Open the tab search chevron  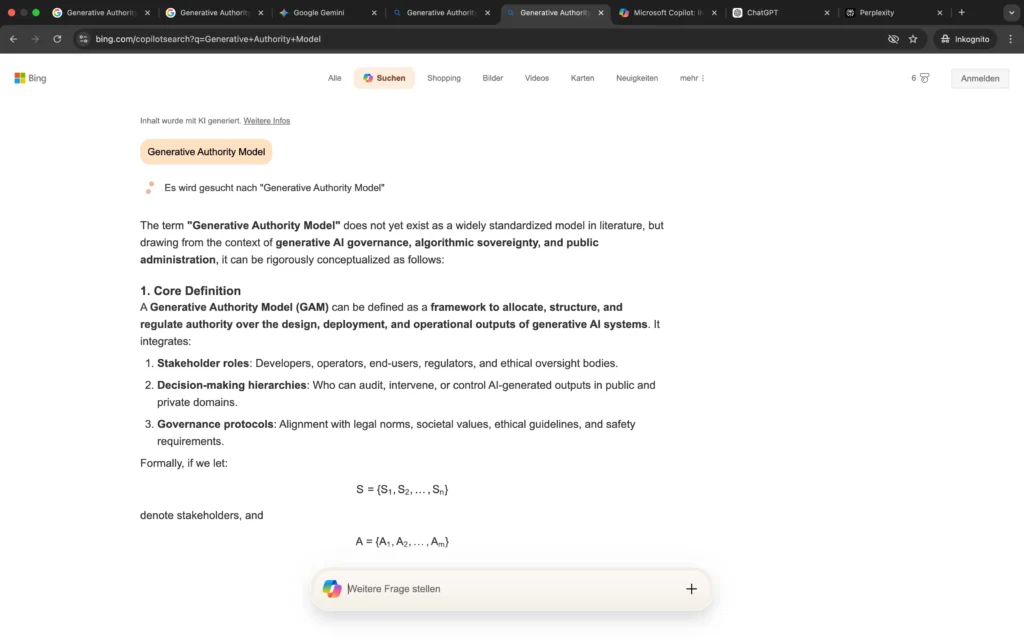tap(1010, 13)
